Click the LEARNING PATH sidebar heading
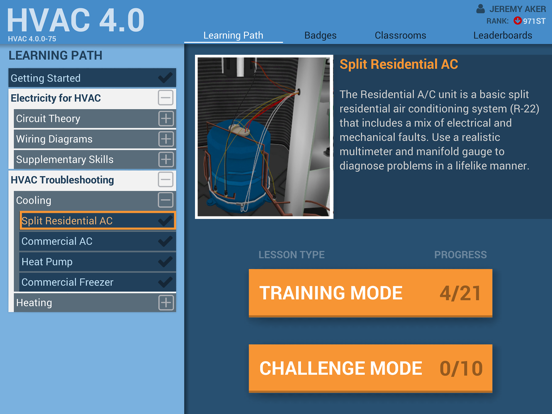Screen dimensions: 552x414 pos(56,55)
